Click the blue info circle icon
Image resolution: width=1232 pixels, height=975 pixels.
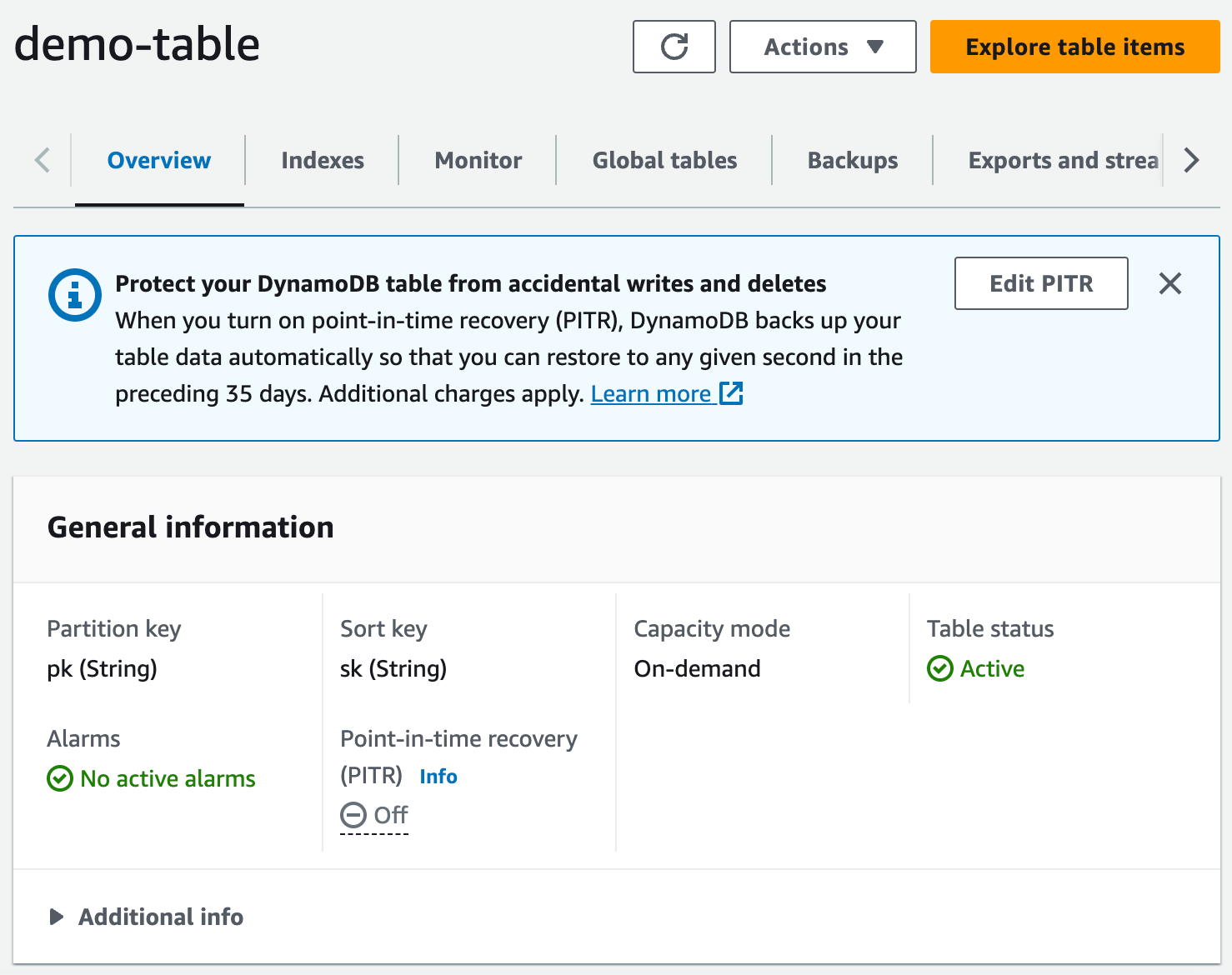pos(75,295)
